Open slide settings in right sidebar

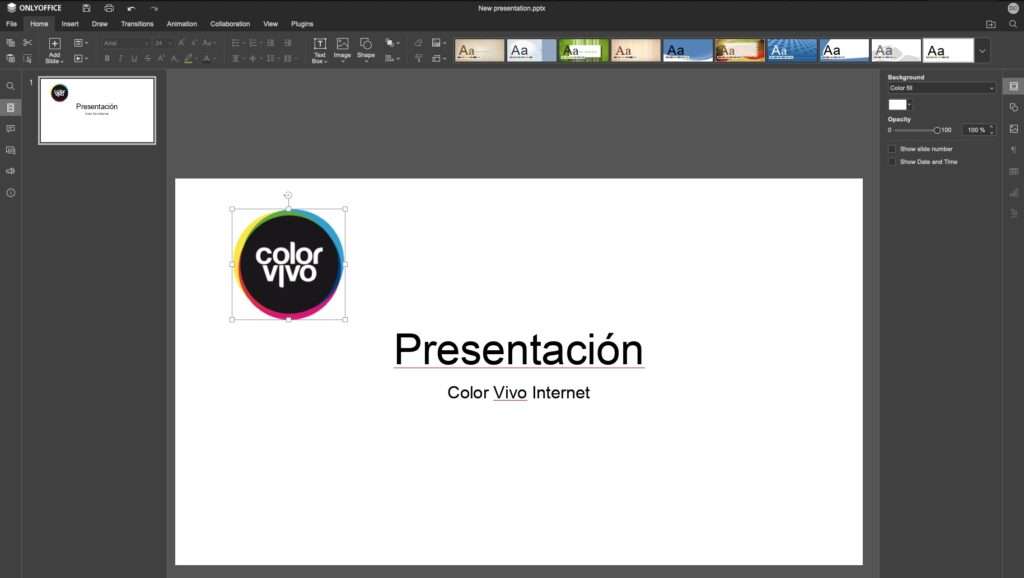click(1014, 86)
